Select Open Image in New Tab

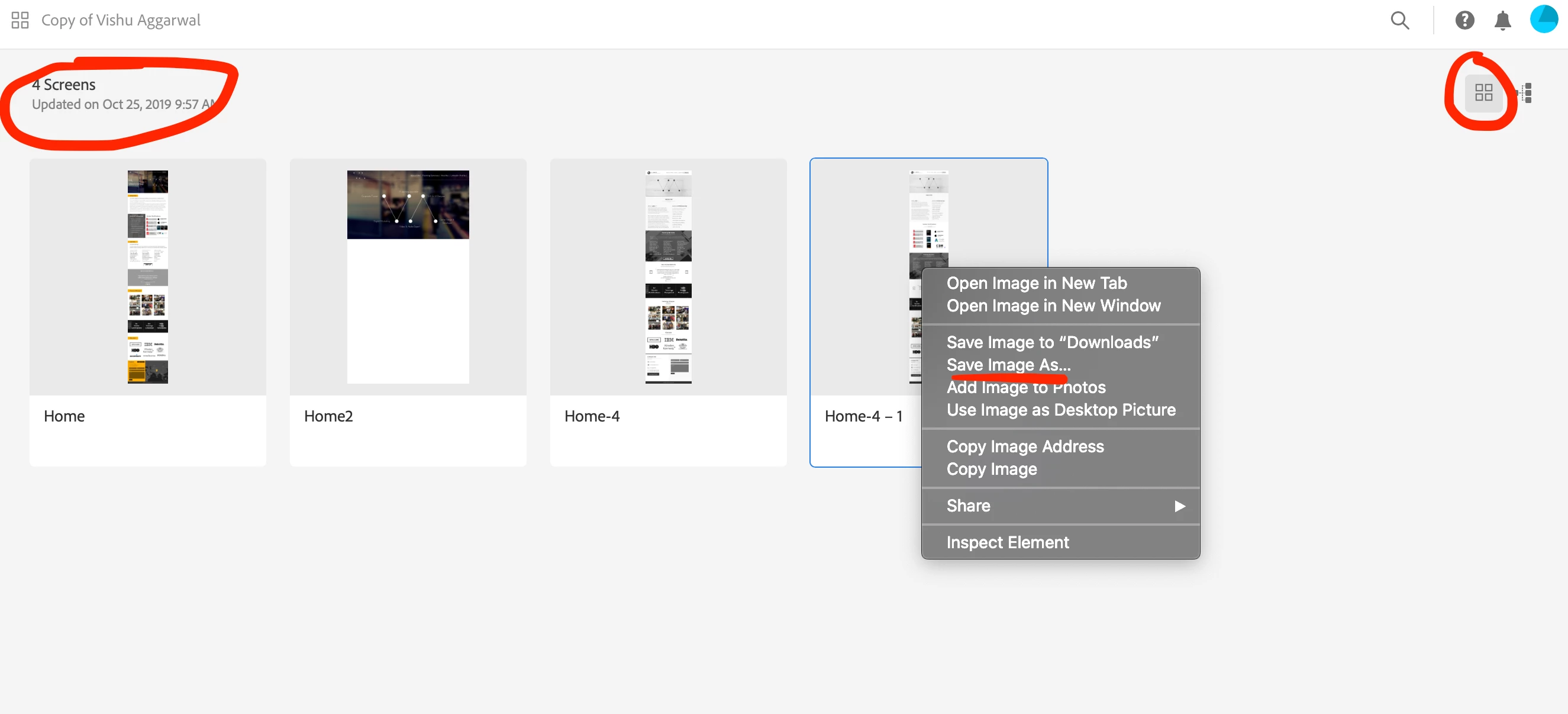pyautogui.click(x=1036, y=282)
